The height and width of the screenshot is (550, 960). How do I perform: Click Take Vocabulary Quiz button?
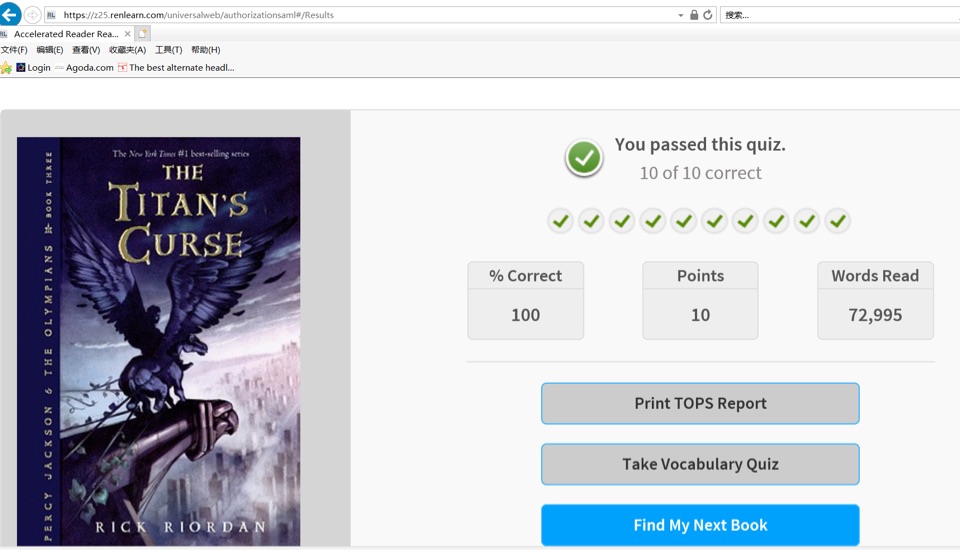pos(700,464)
